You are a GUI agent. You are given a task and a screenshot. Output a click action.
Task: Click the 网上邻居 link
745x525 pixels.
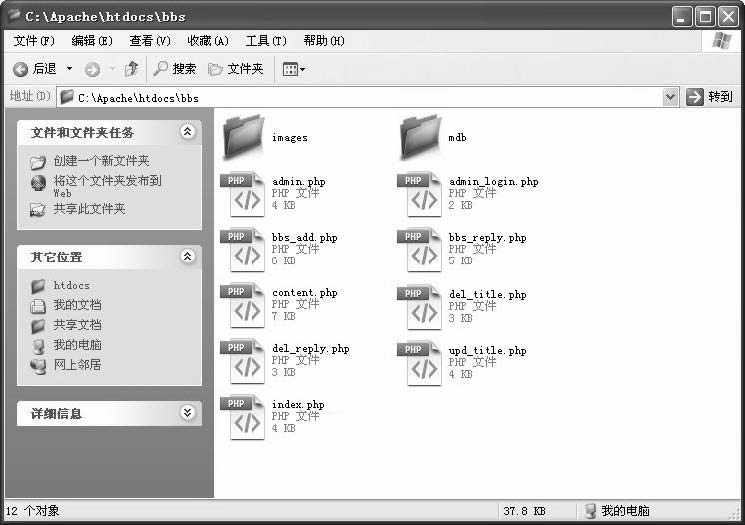(x=77, y=365)
